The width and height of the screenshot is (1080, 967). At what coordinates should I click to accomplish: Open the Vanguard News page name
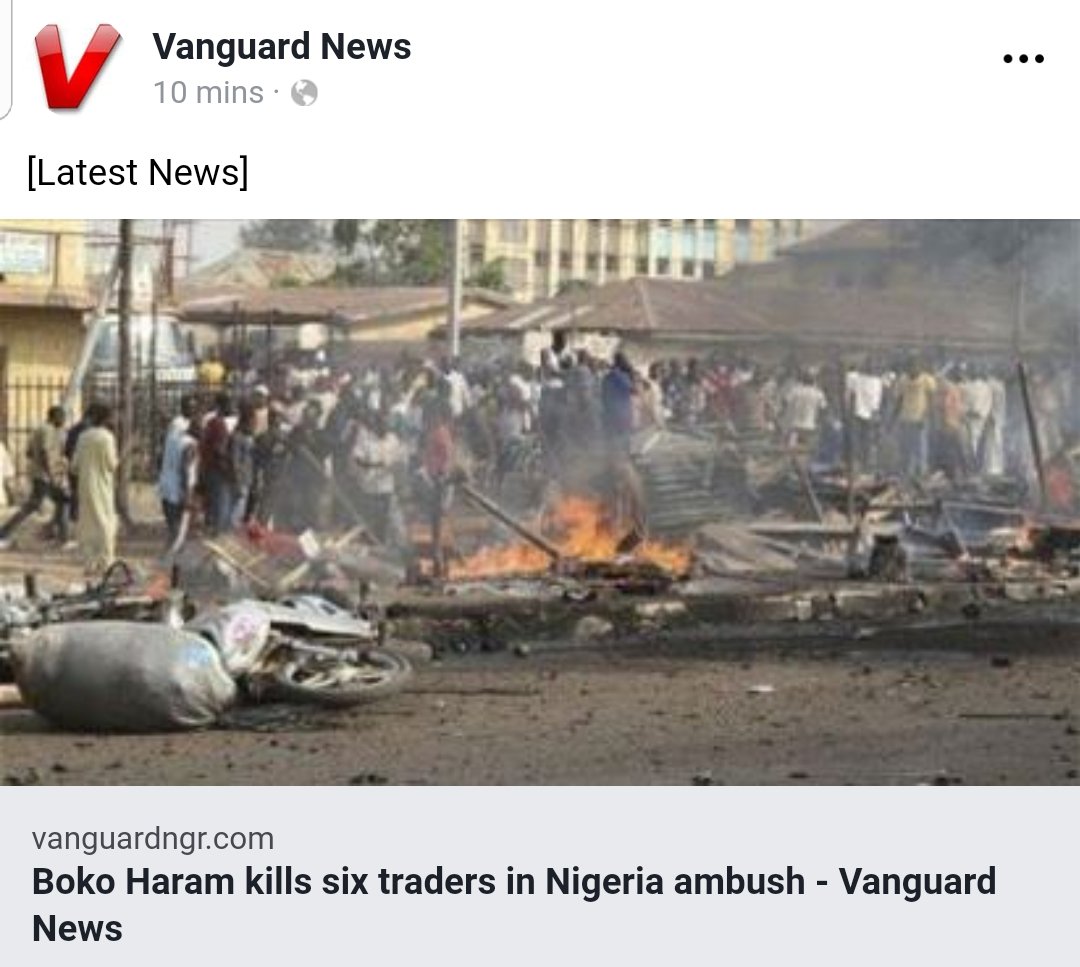(281, 47)
